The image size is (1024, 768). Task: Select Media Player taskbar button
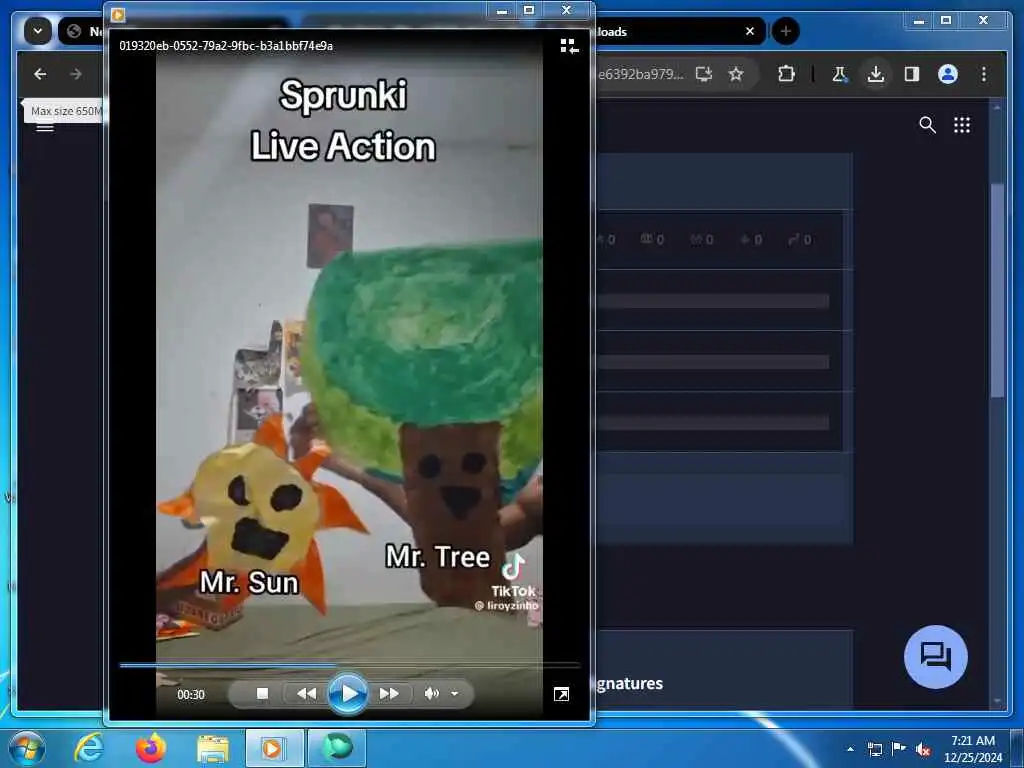tap(274, 748)
